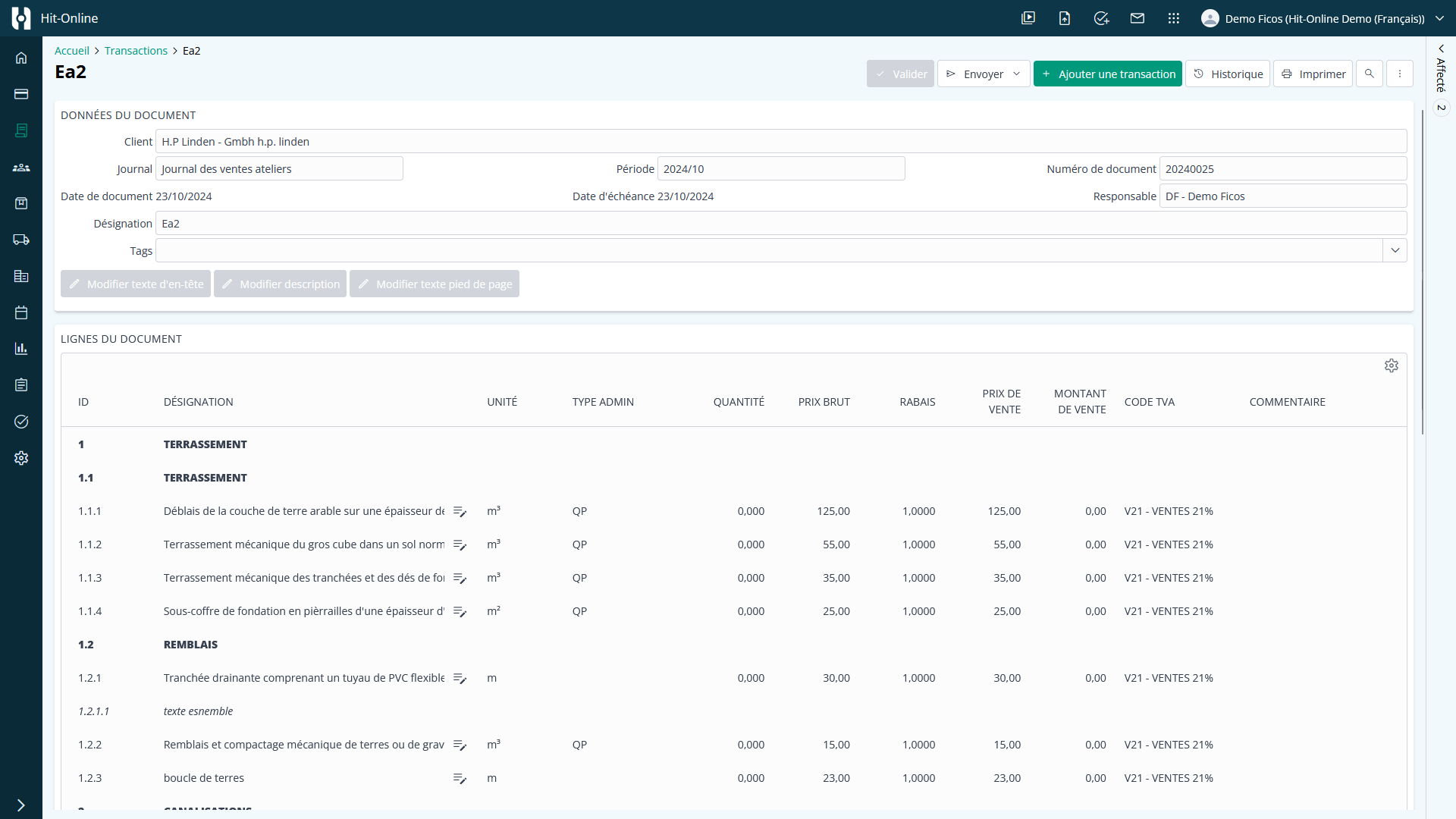The width and height of the screenshot is (1456, 819).
Task: Click the Imprimer button
Action: click(1313, 74)
